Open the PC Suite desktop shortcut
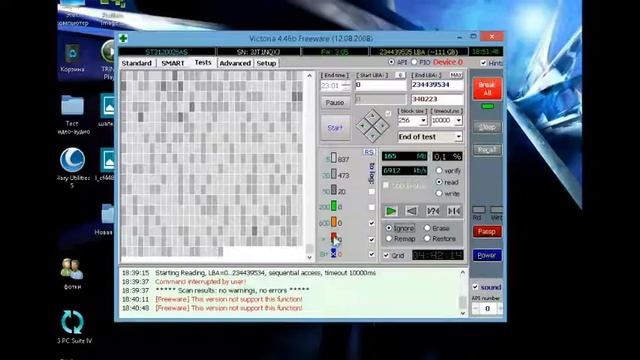 pos(73,327)
